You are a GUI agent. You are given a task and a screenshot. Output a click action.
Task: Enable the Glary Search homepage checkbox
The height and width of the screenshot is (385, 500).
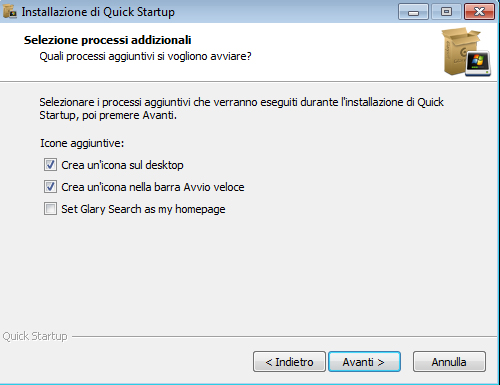click(50, 209)
